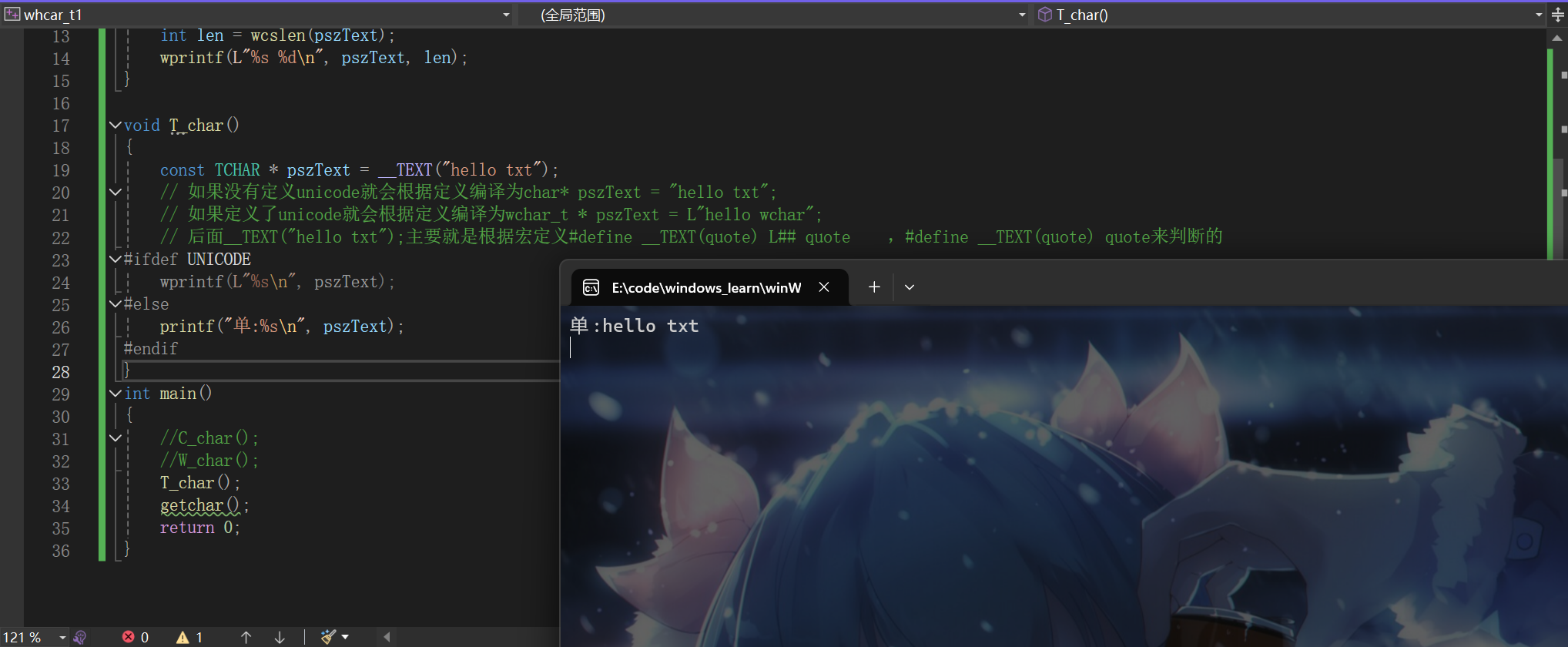1568x647 pixels.
Task: Open the terminal tab list chevron
Action: pos(910,287)
